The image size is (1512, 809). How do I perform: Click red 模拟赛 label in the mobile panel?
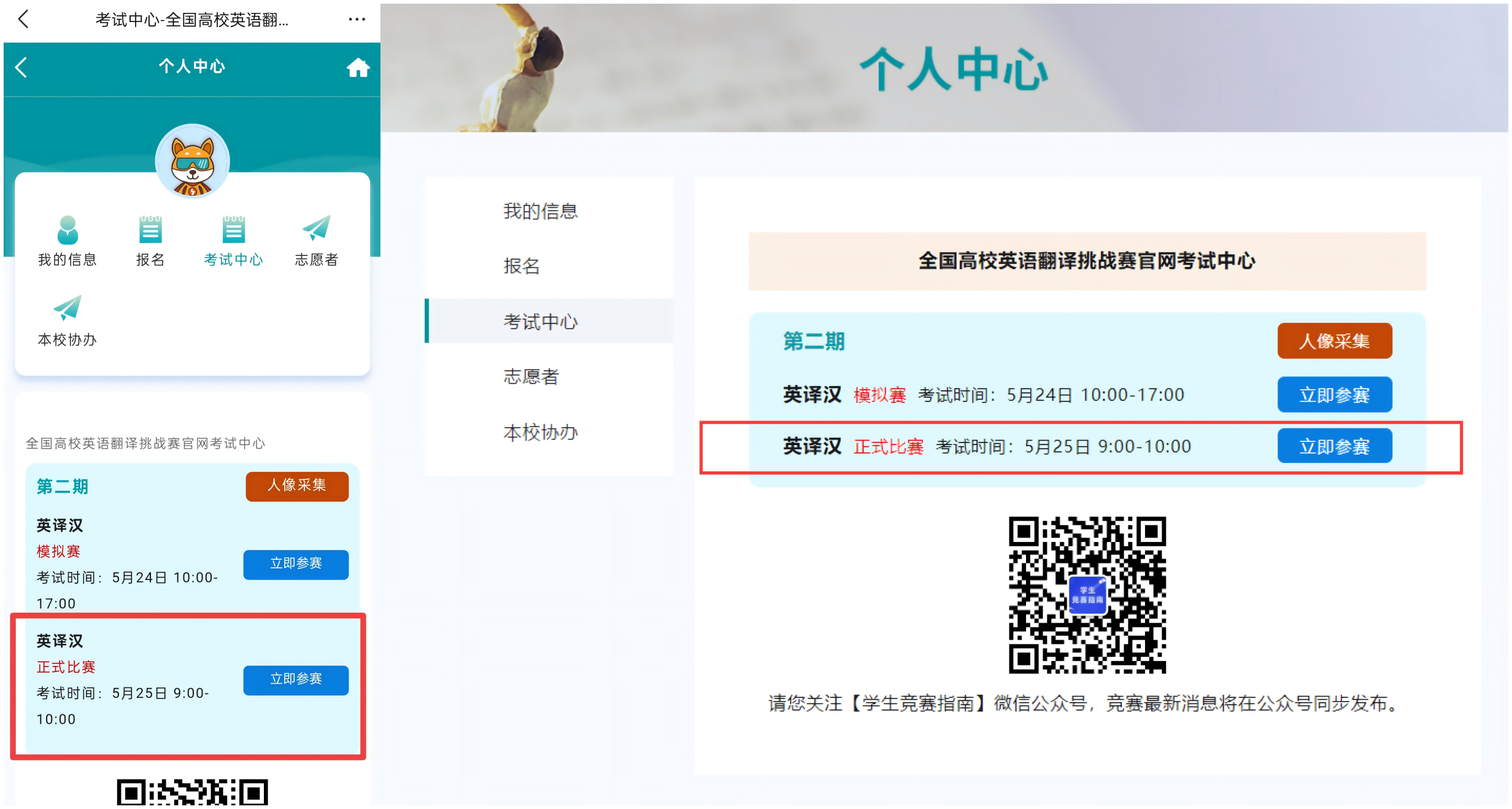click(x=58, y=551)
